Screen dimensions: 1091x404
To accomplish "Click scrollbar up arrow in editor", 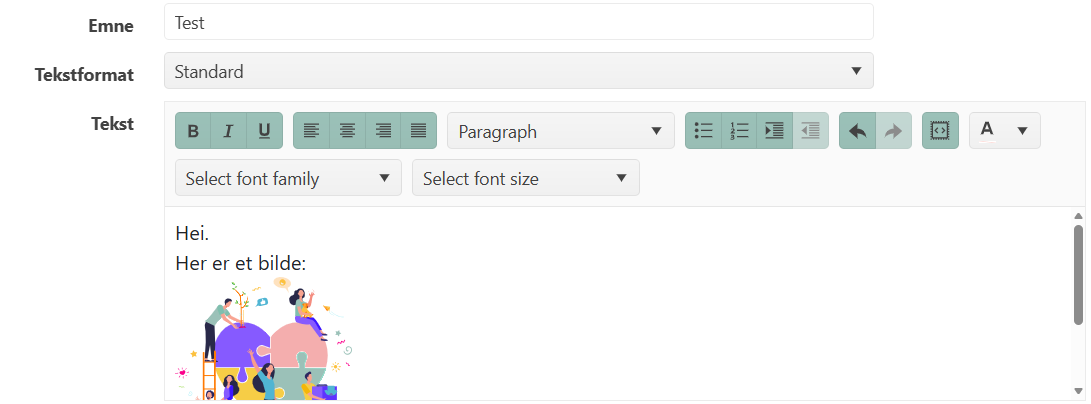I will pos(1078,216).
